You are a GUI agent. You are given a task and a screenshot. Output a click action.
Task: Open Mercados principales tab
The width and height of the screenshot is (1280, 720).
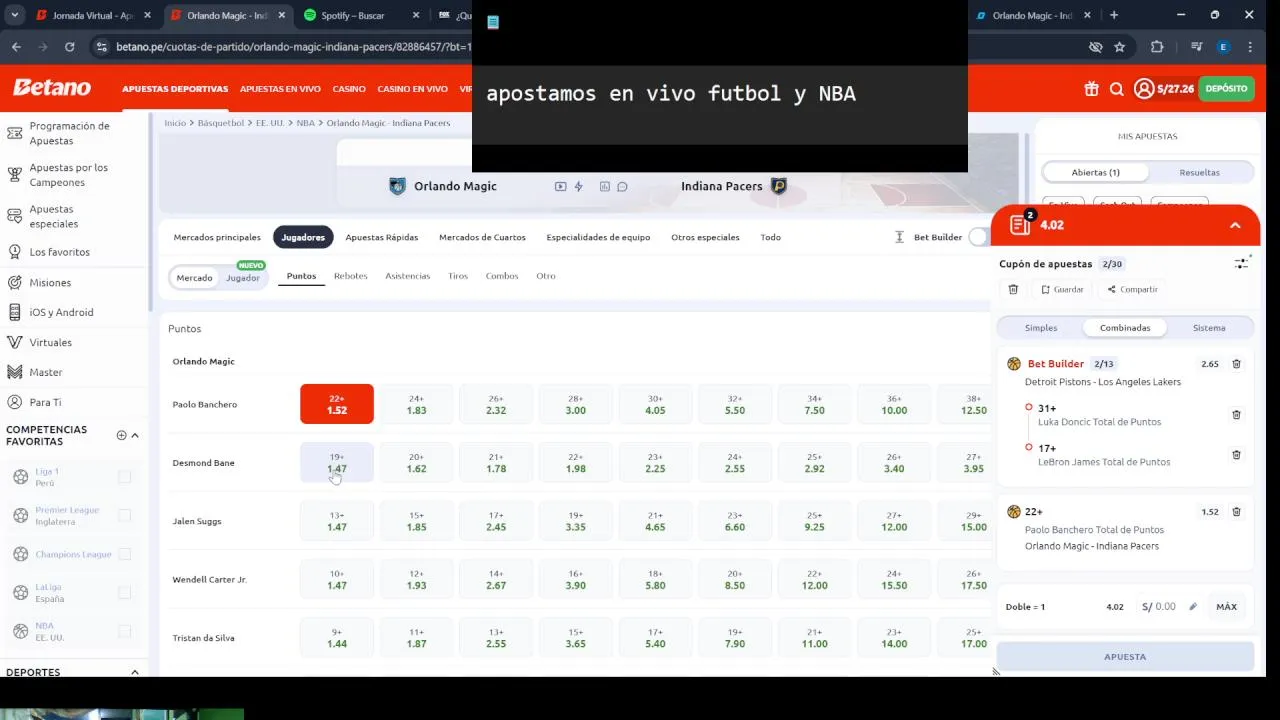[217, 237]
